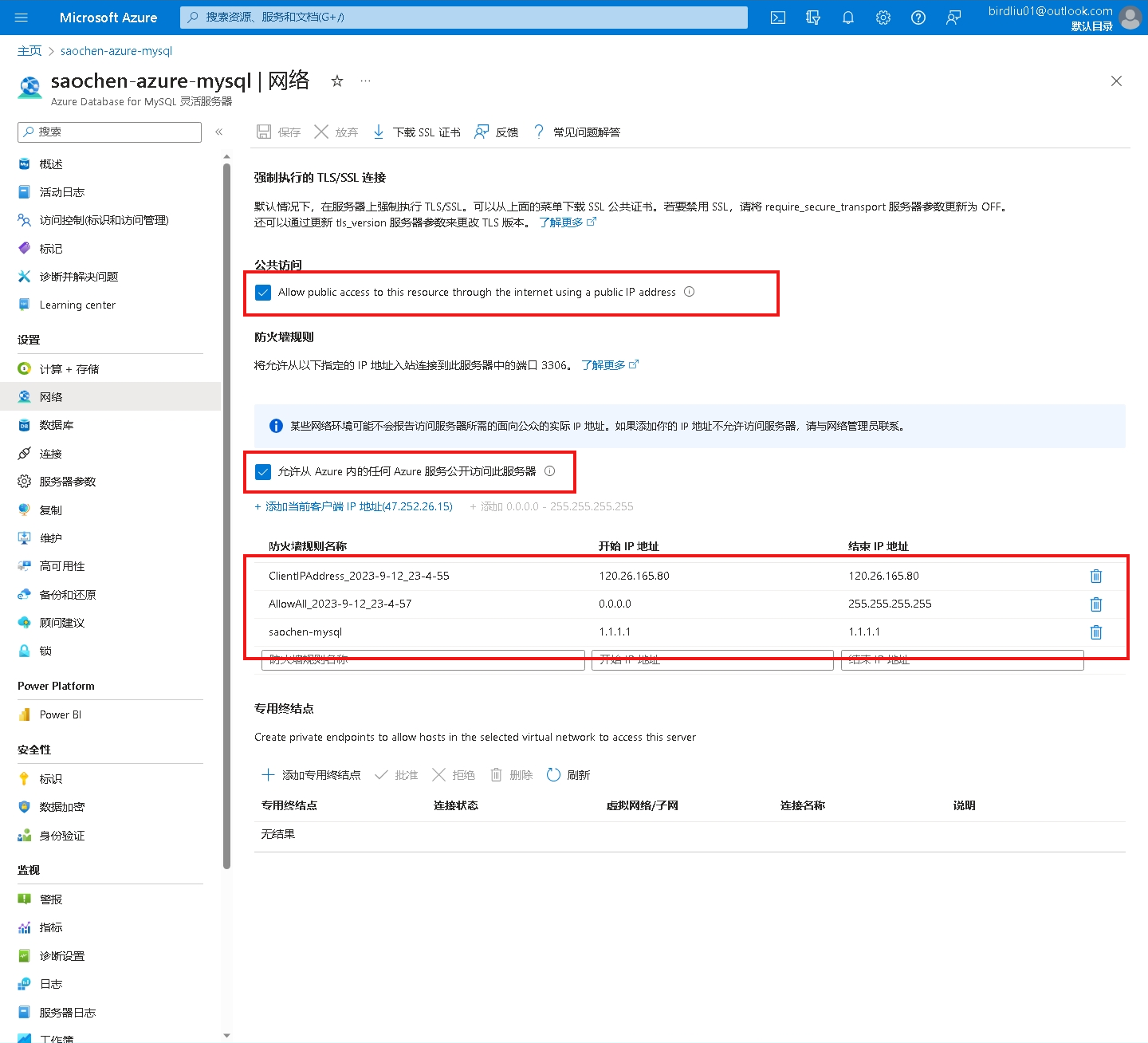
Task: Pin this page with the favorite star
Action: (337, 81)
